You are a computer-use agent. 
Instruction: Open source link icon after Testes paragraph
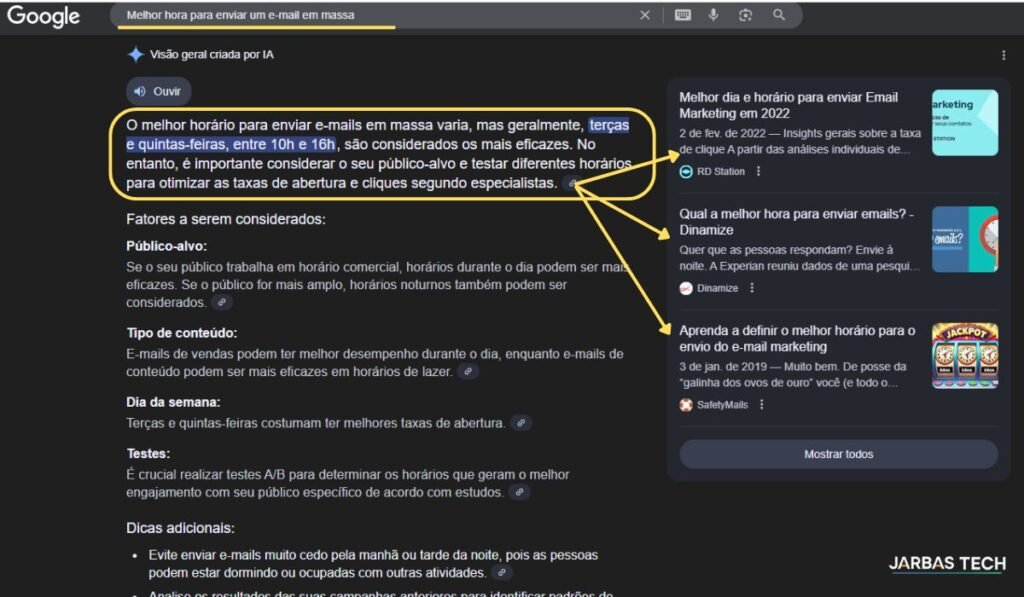tap(519, 492)
